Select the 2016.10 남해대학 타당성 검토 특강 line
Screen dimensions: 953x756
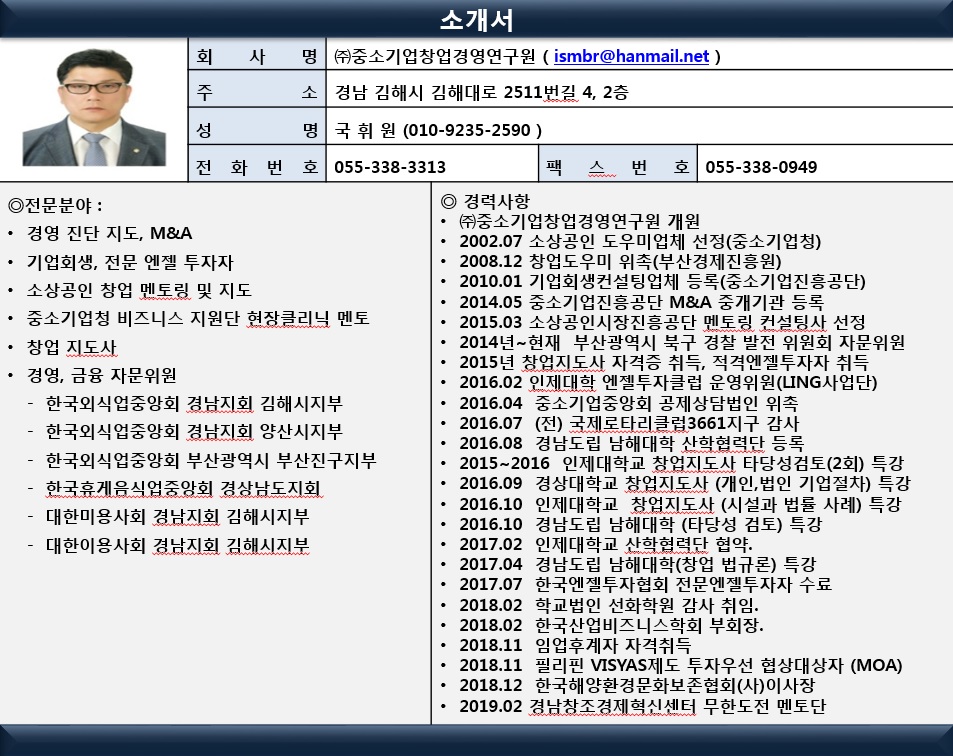tap(641, 524)
